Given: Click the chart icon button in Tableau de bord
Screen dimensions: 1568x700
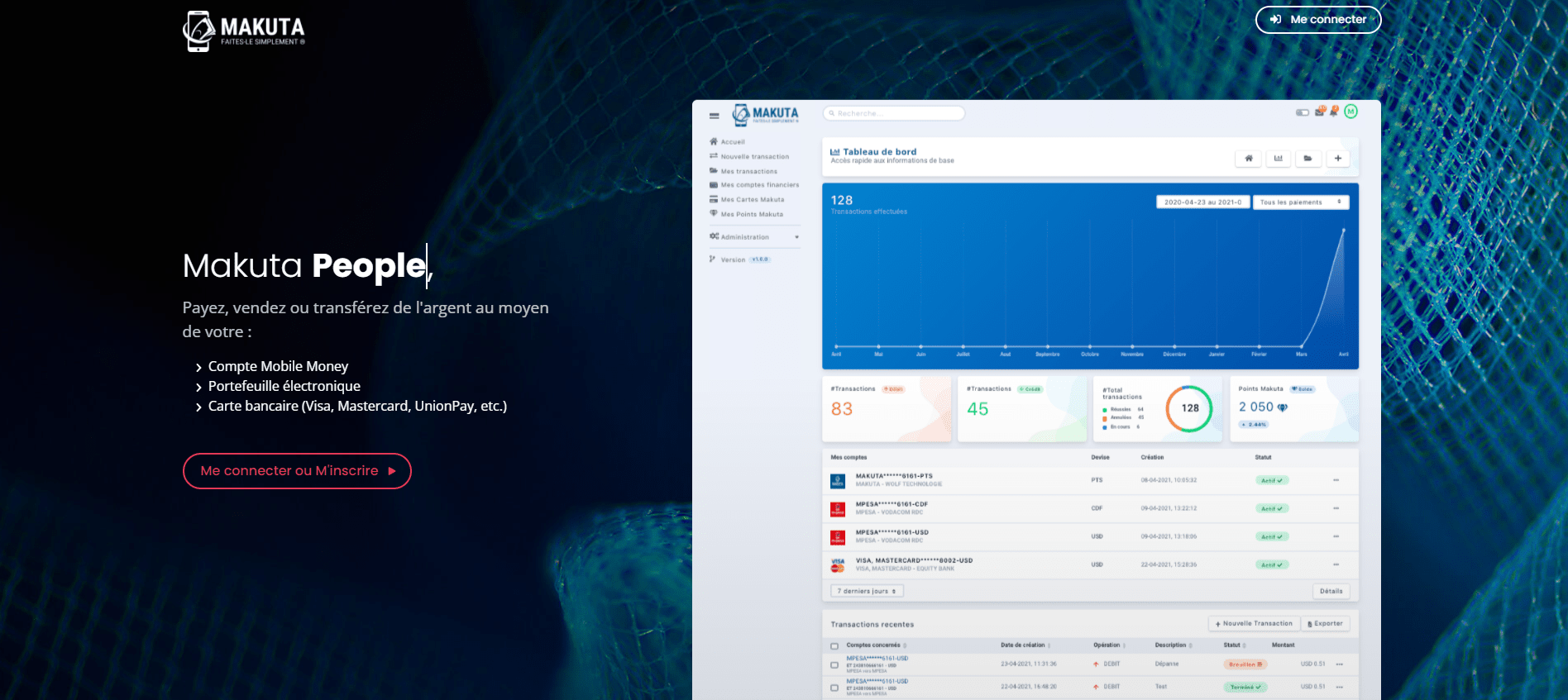Looking at the screenshot, I should coord(1279,159).
